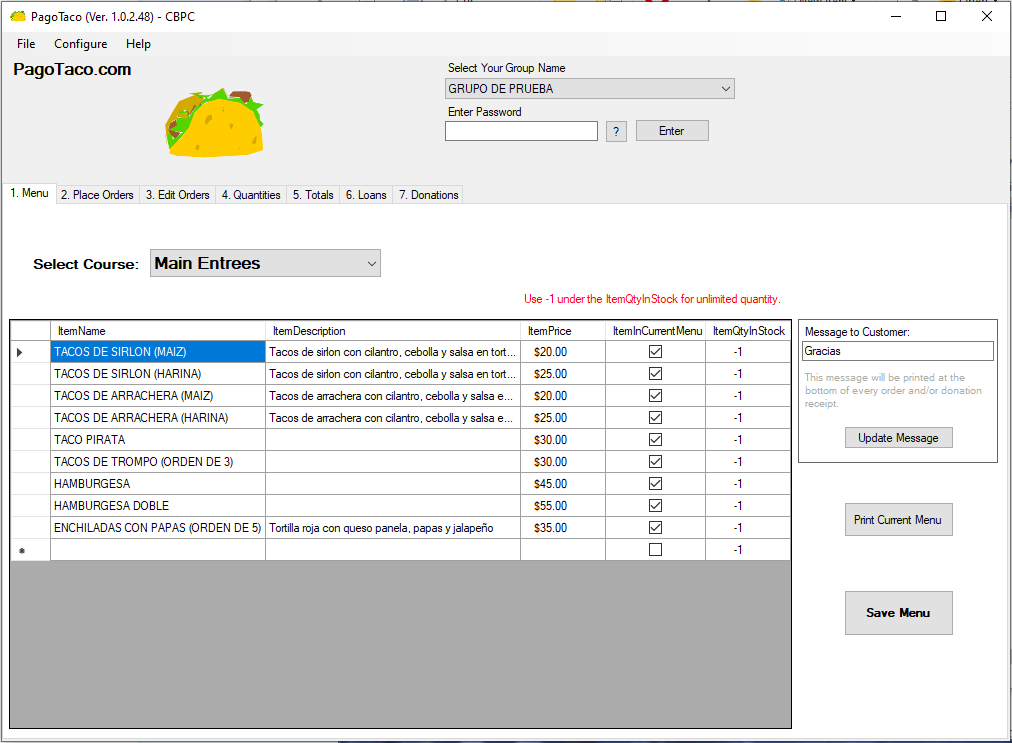The image size is (1012, 743).
Task: Click the Save Menu button
Action: pyautogui.click(x=898, y=613)
